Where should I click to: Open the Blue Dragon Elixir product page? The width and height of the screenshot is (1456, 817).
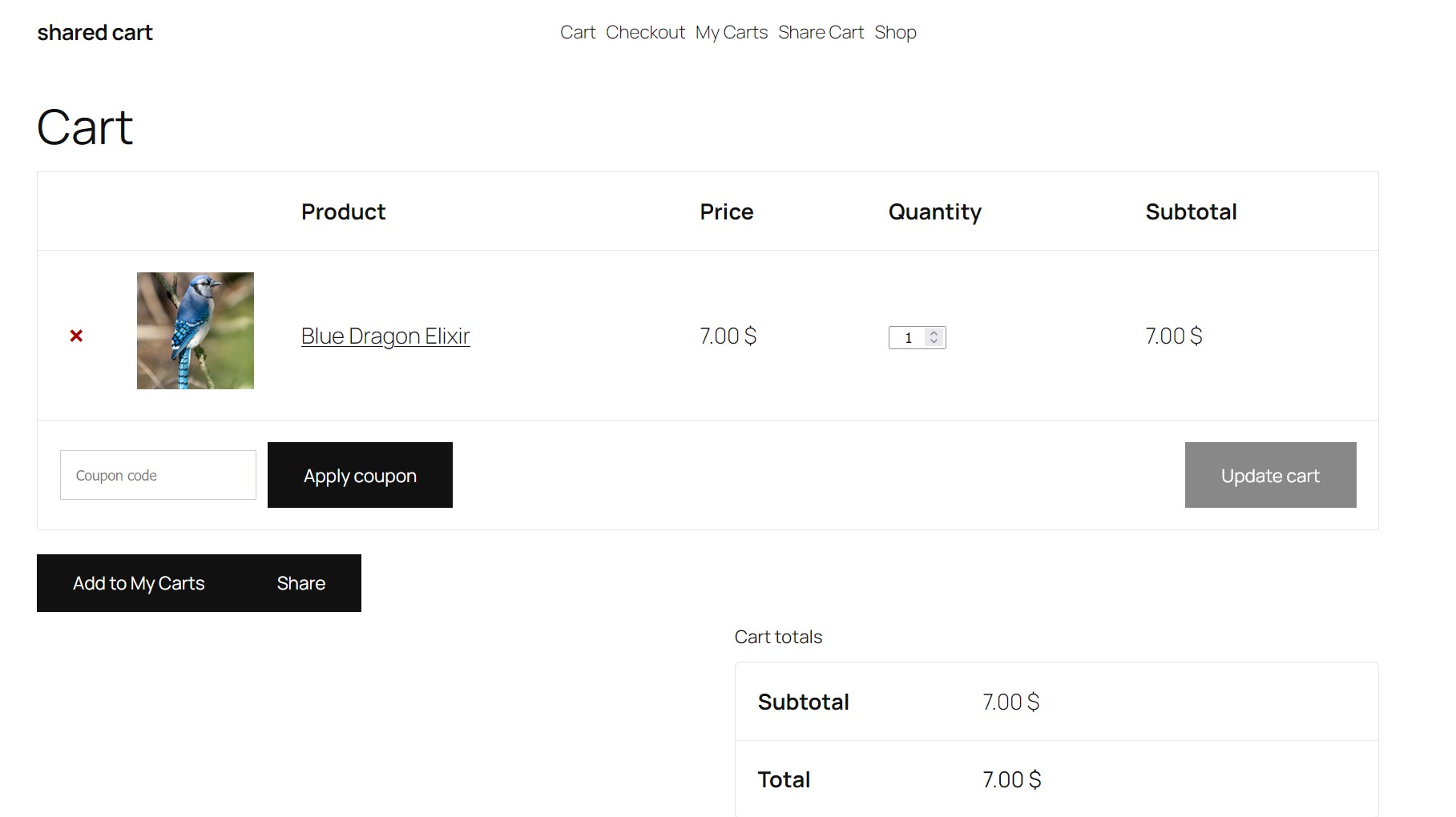point(385,336)
